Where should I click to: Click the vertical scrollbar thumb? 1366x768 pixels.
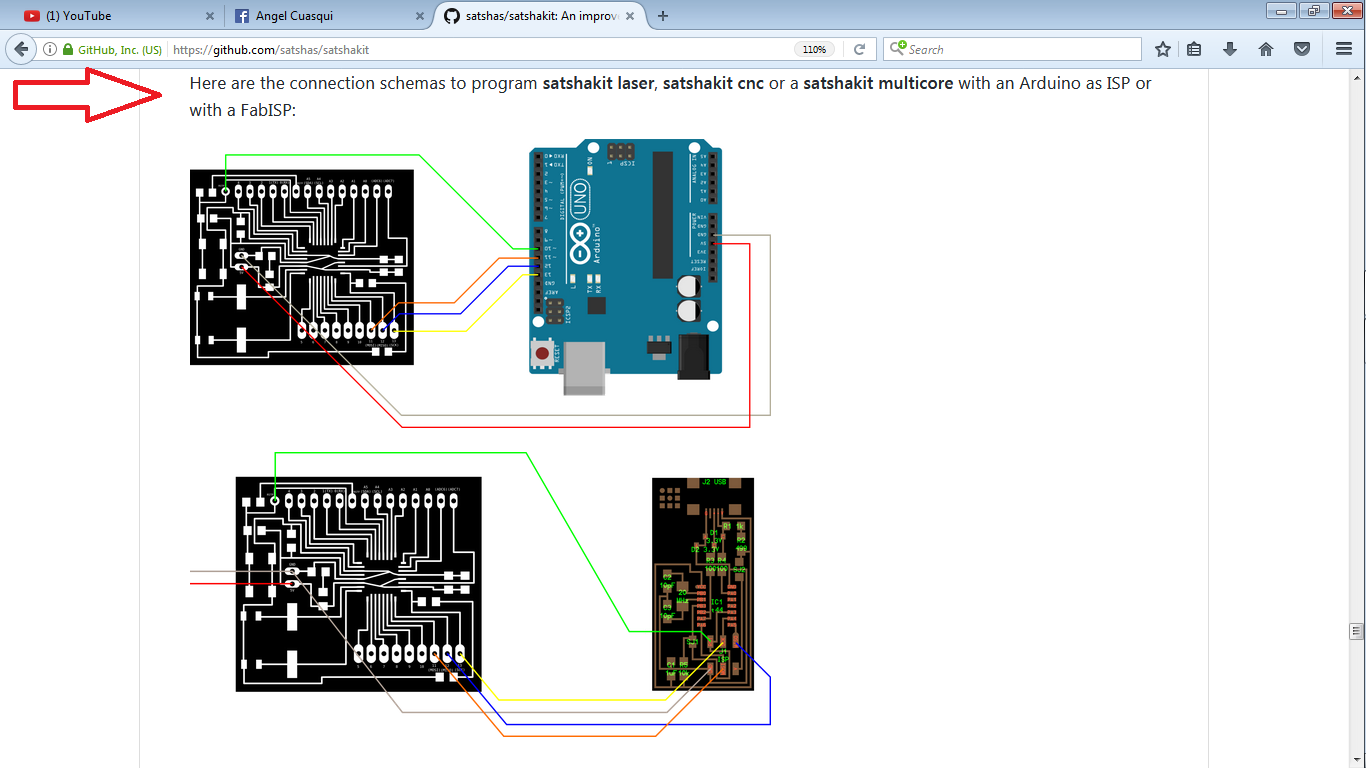pyautogui.click(x=1357, y=631)
